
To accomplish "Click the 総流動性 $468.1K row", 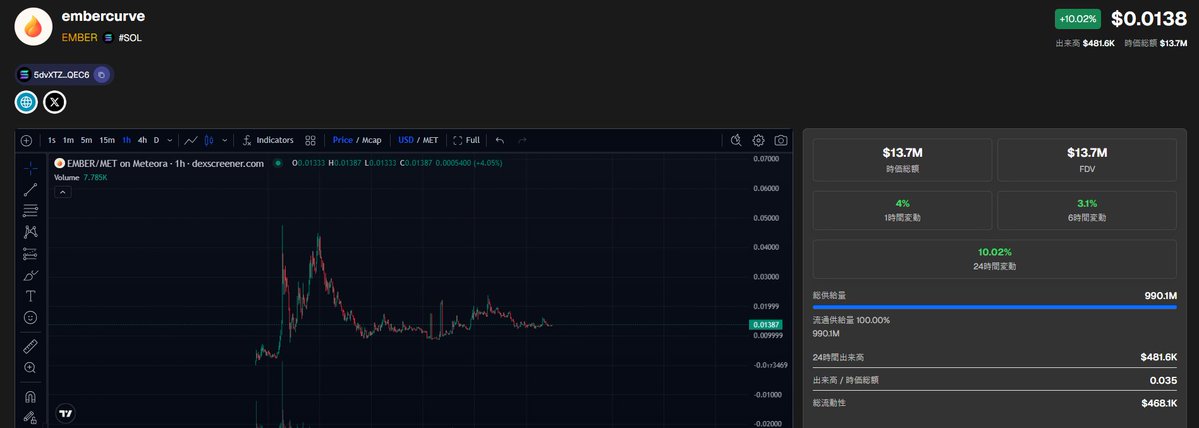I will pos(995,403).
